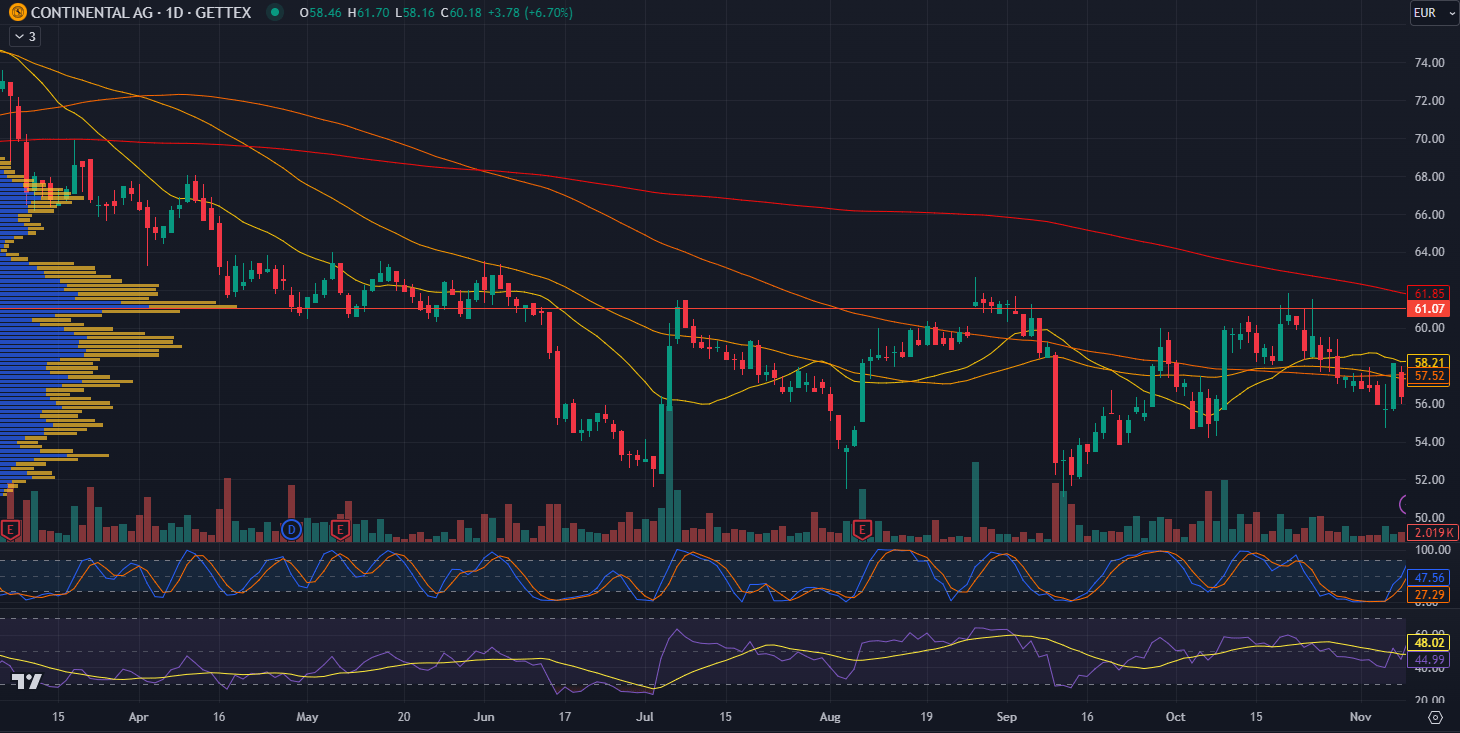Click the Jun label on time axis
The image size is (1460, 733).
pos(484,717)
